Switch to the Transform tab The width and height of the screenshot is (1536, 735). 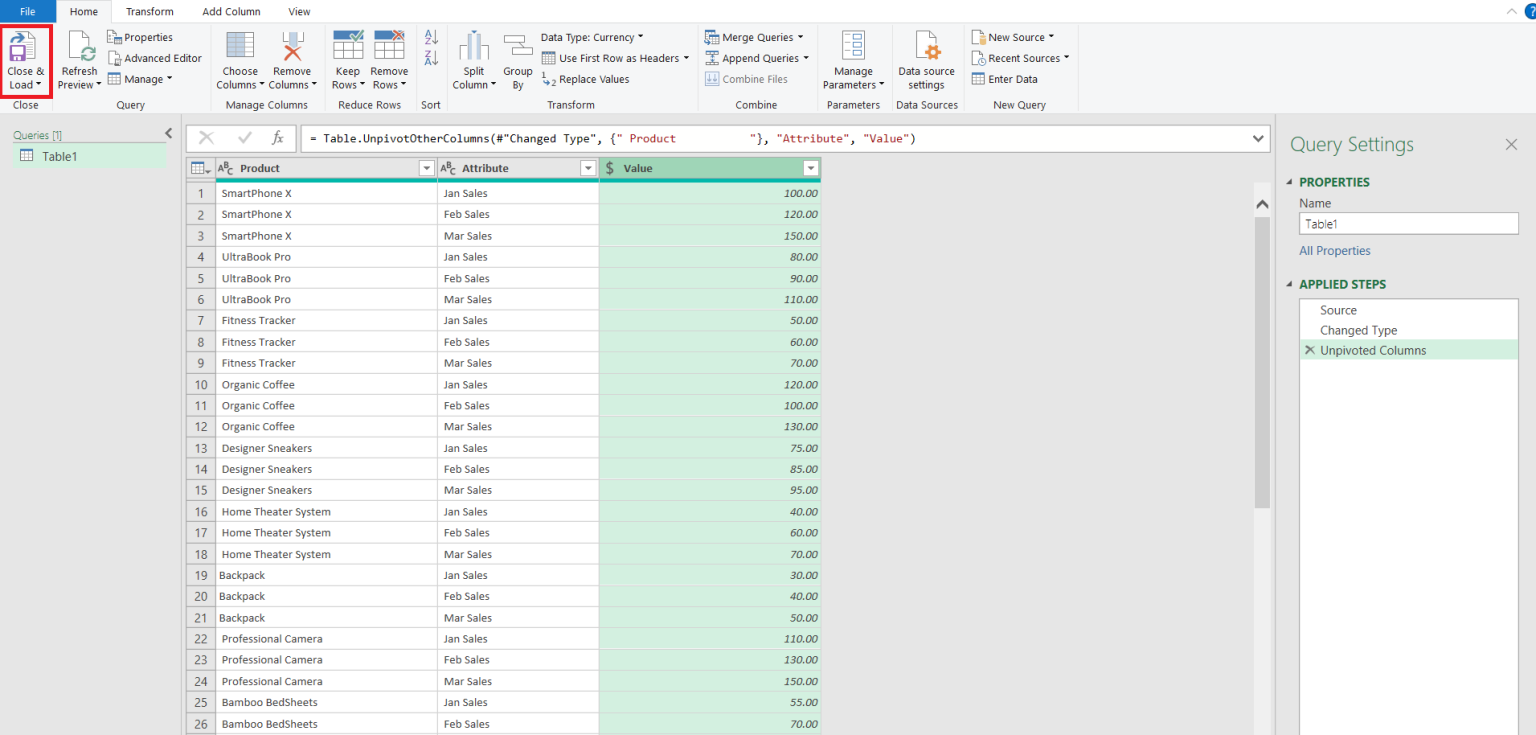(x=149, y=11)
